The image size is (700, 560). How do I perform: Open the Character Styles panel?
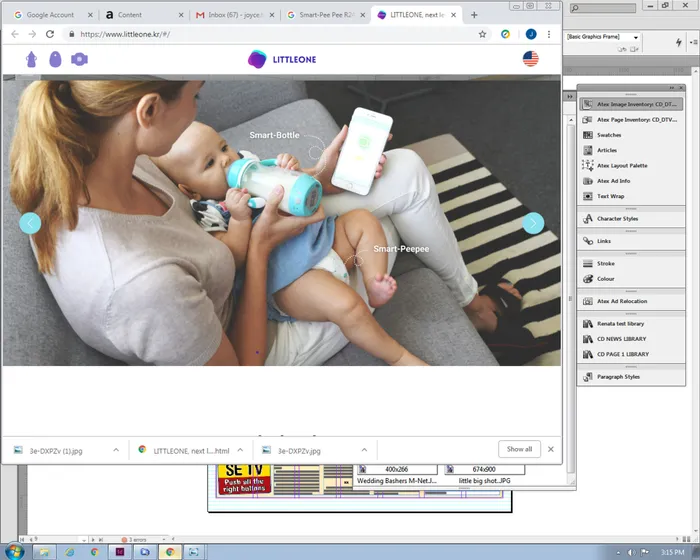617,218
